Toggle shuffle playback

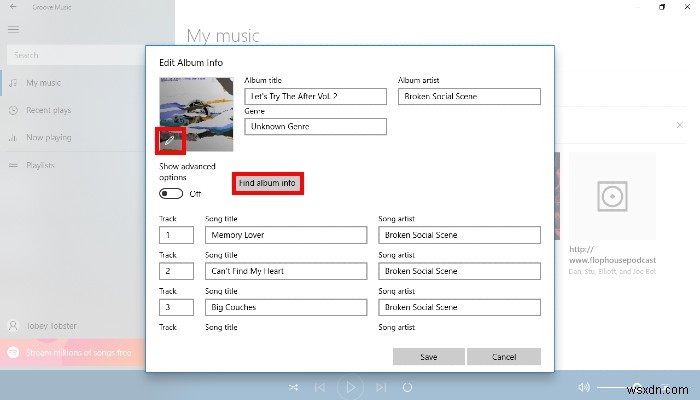(x=293, y=387)
